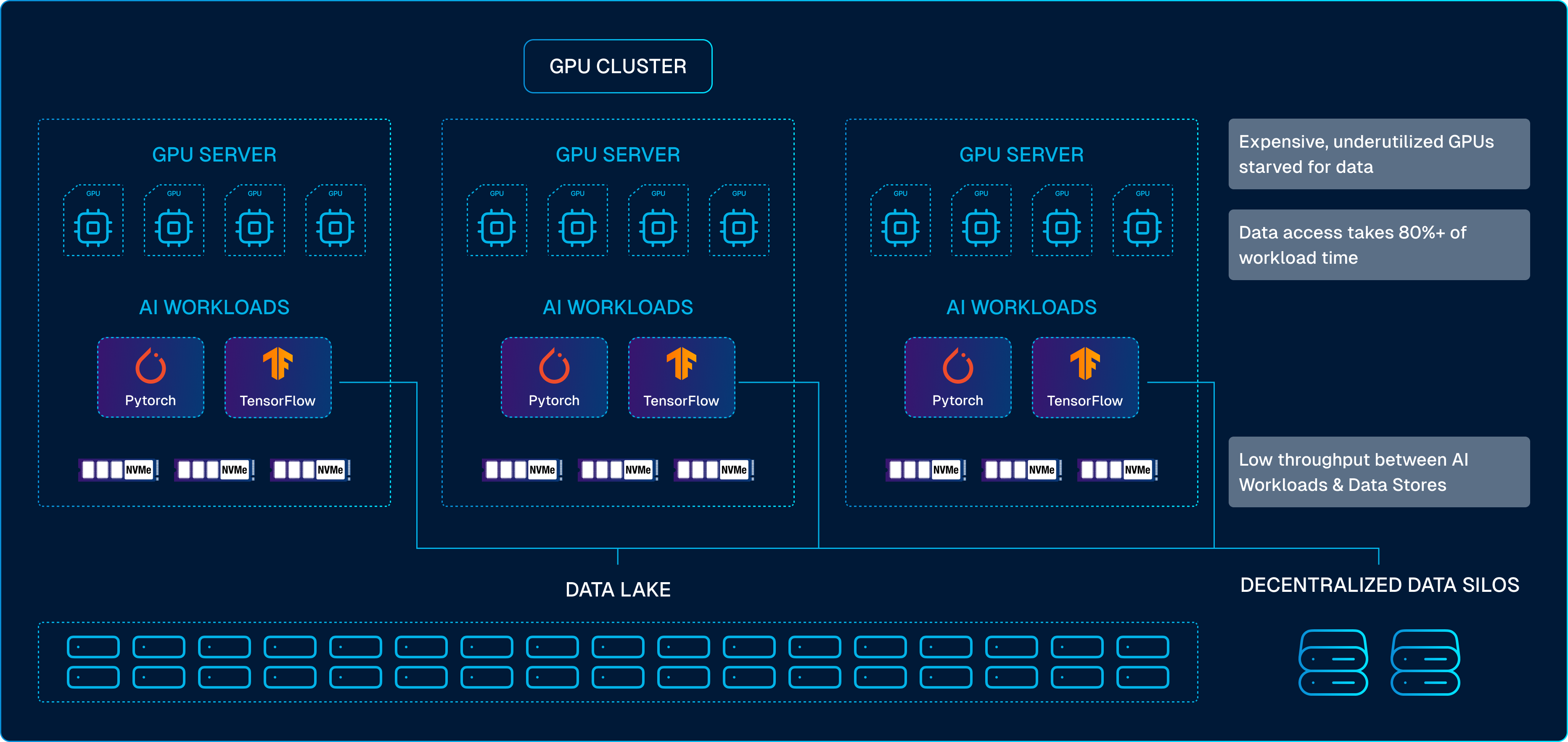This screenshot has height=742, width=1568.
Task: Click the DECENTRALIZED DATA SILOS label
Action: [x=1379, y=585]
